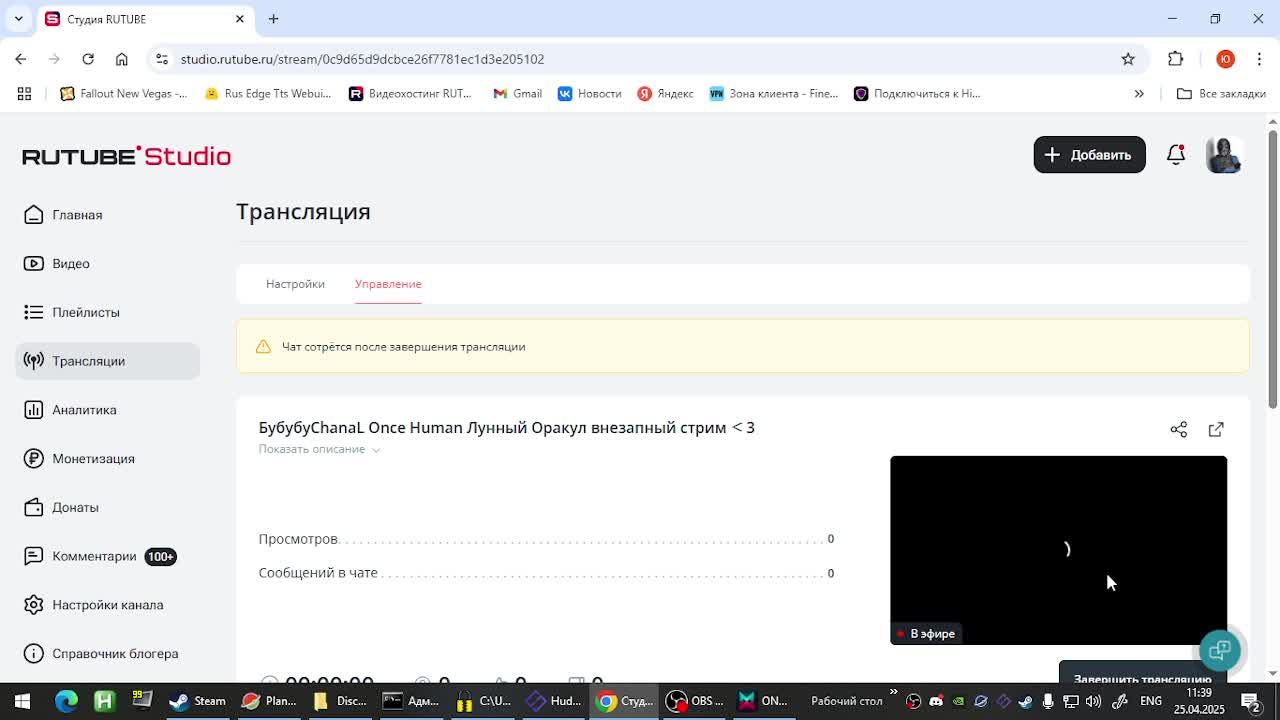1280x720 pixels.
Task: Click the stream preview player
Action: (1058, 550)
